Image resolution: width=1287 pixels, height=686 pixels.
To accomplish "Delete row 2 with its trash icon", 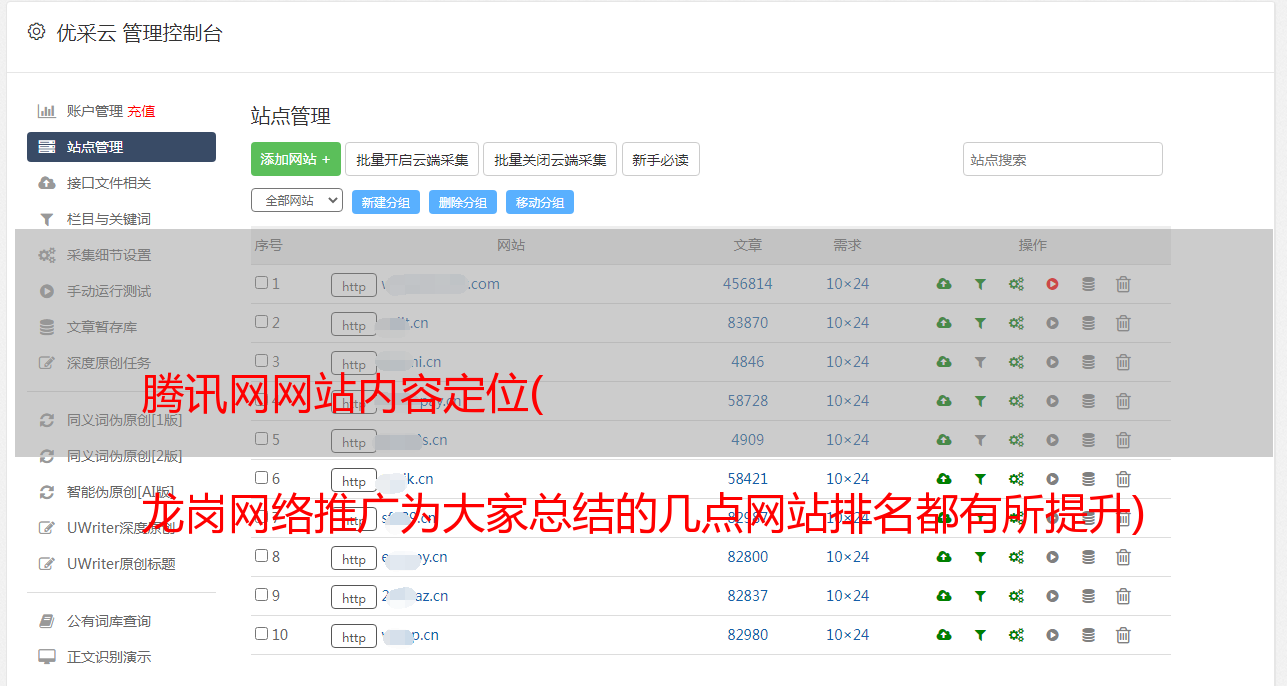I will coord(1123,323).
